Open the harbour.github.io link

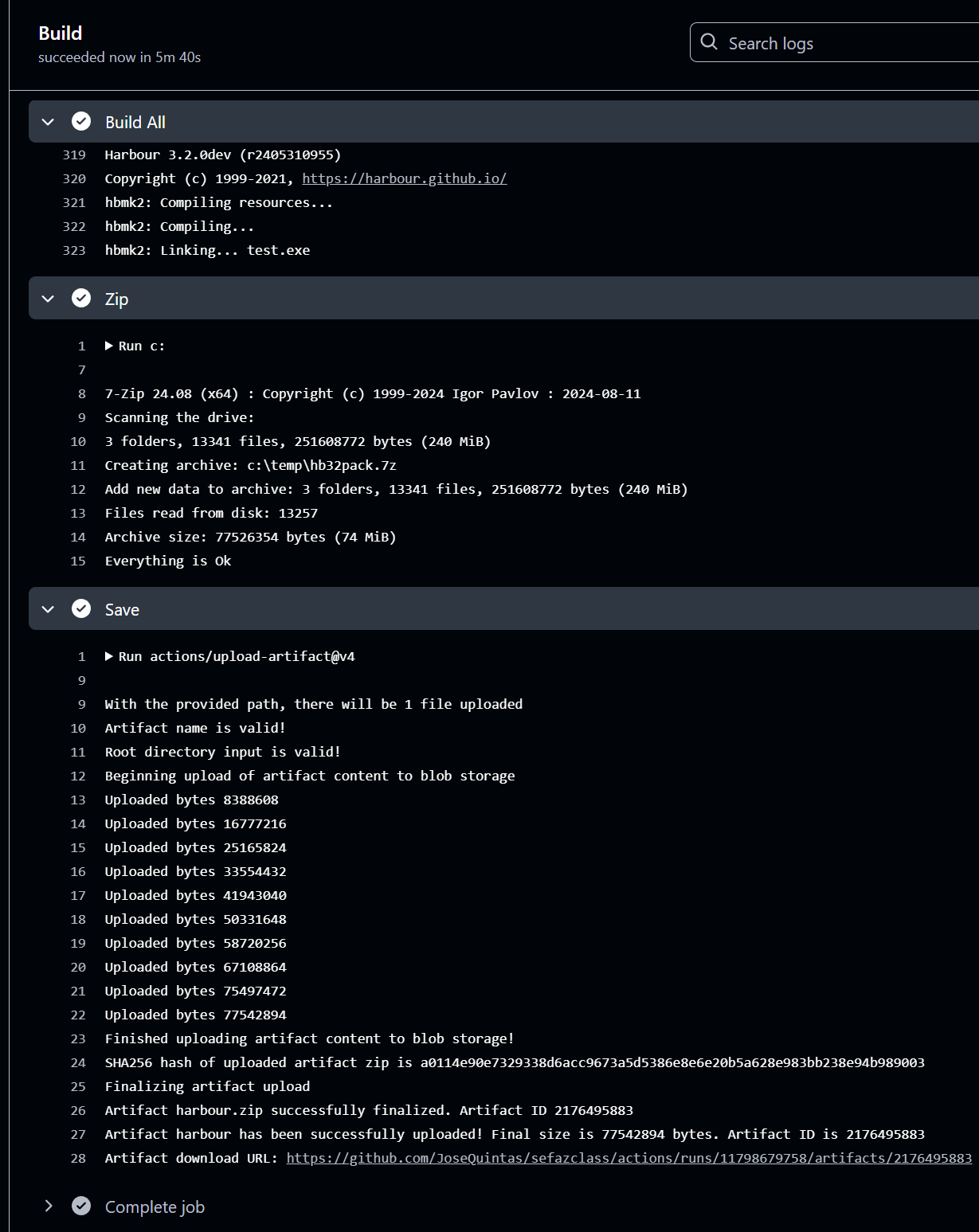tap(404, 178)
